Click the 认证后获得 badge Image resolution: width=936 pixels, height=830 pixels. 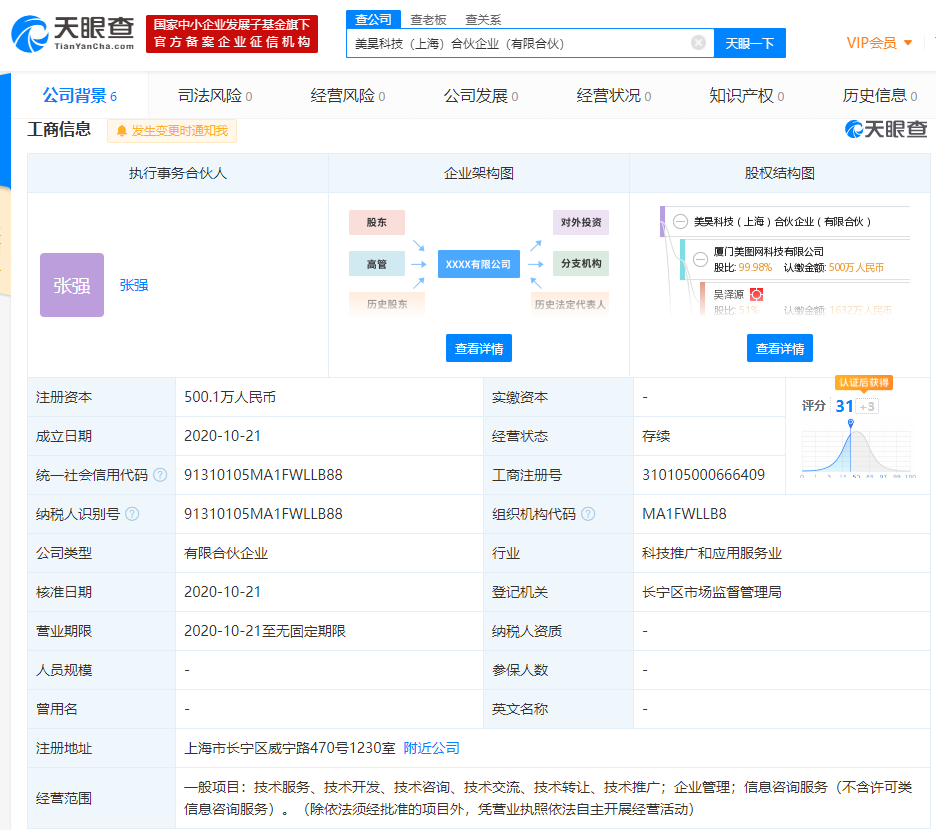click(x=864, y=382)
